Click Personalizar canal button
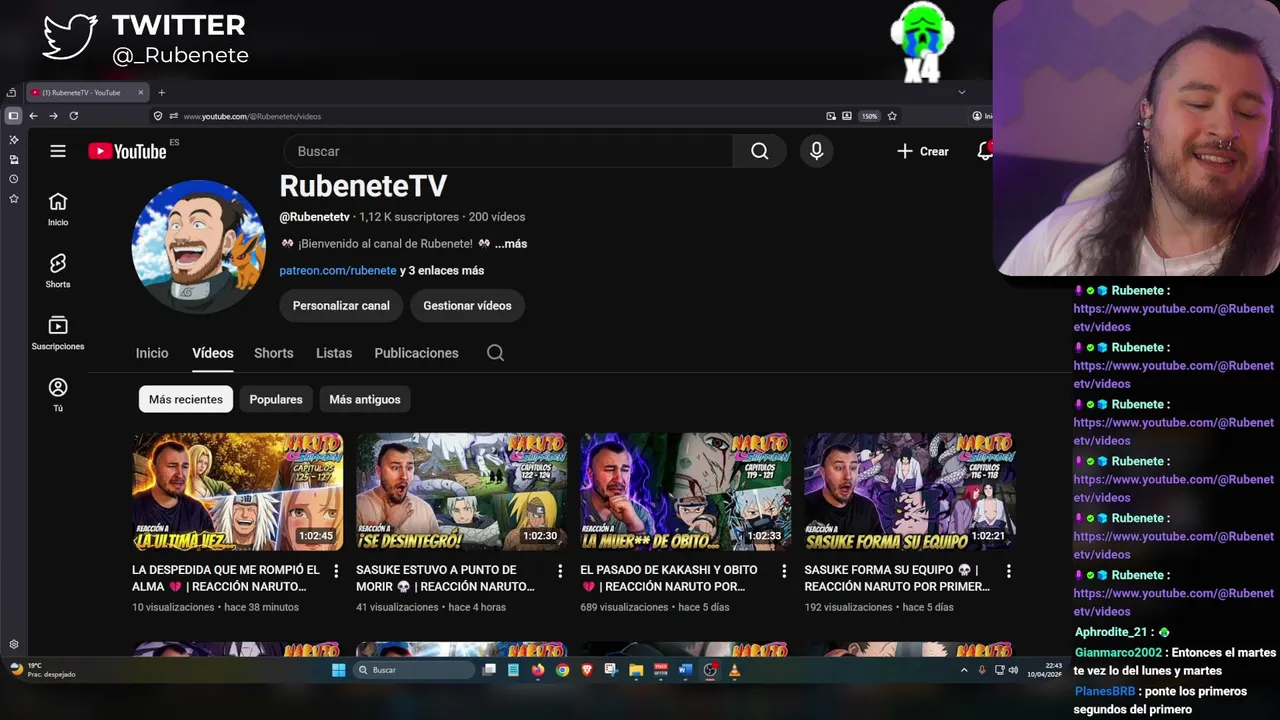The height and width of the screenshot is (720, 1280). (x=341, y=306)
